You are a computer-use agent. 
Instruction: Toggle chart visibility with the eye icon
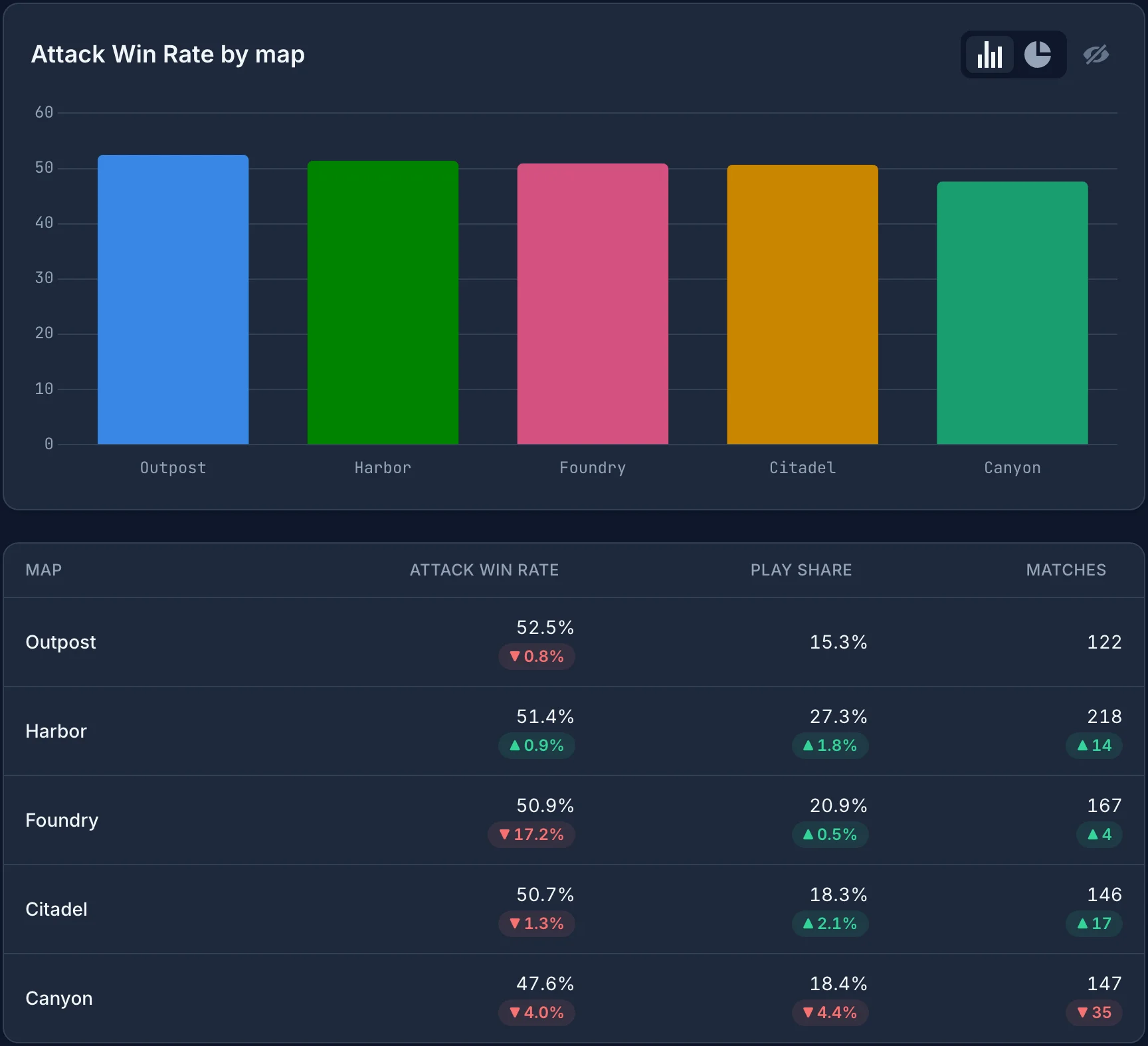1096,54
